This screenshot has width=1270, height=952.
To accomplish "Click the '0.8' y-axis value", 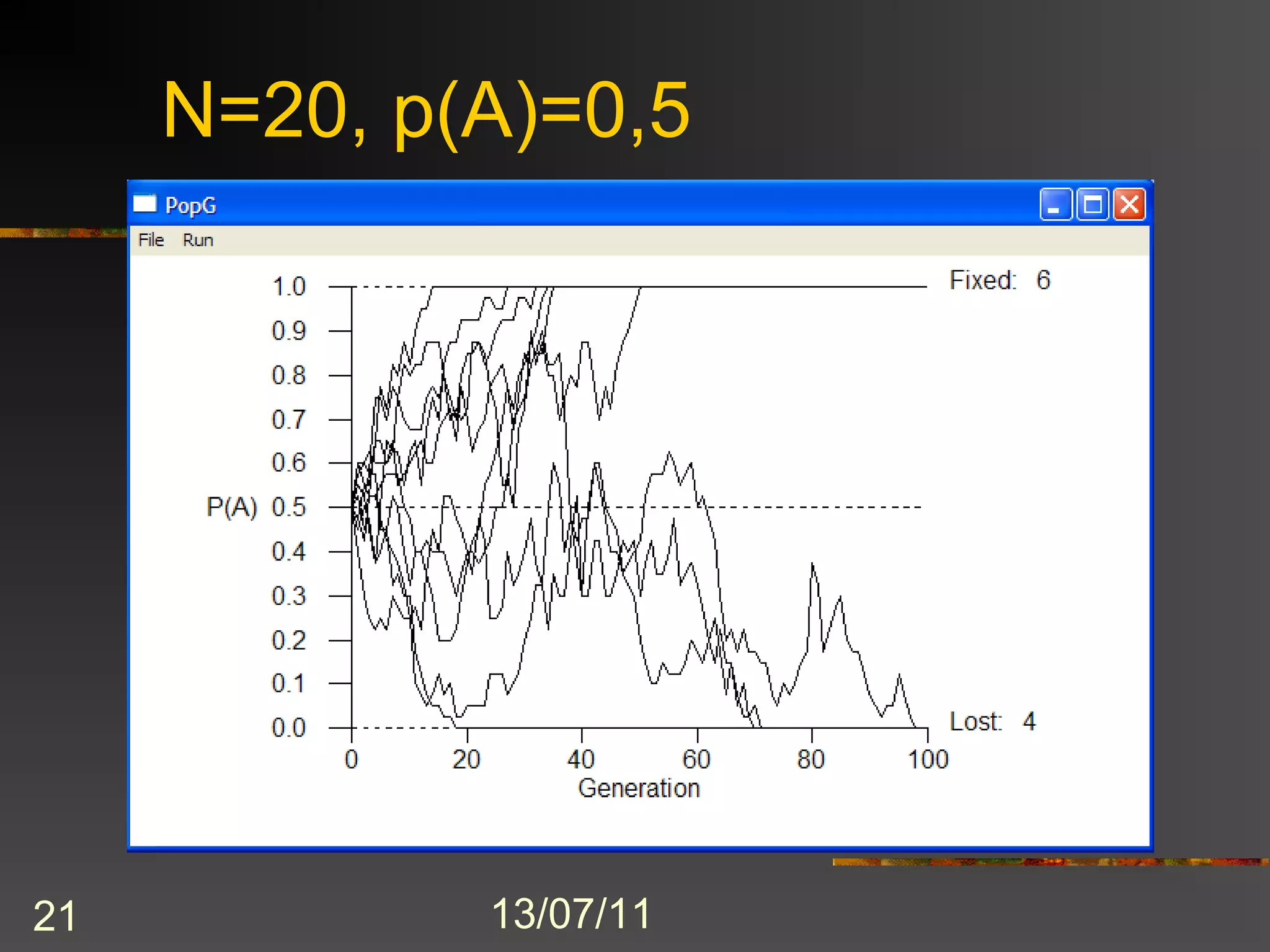I will [x=289, y=376].
